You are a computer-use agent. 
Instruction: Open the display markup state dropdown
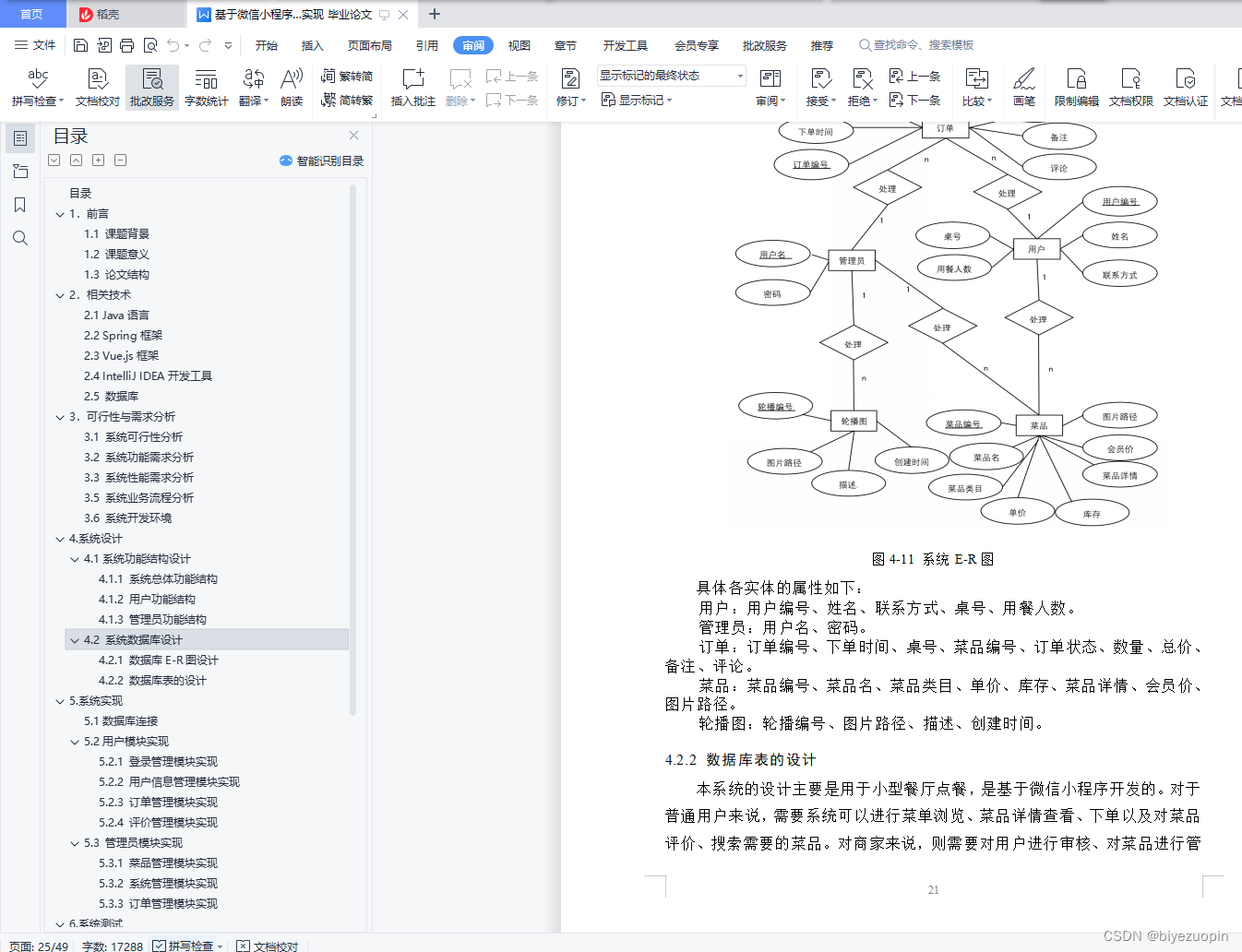(x=671, y=76)
